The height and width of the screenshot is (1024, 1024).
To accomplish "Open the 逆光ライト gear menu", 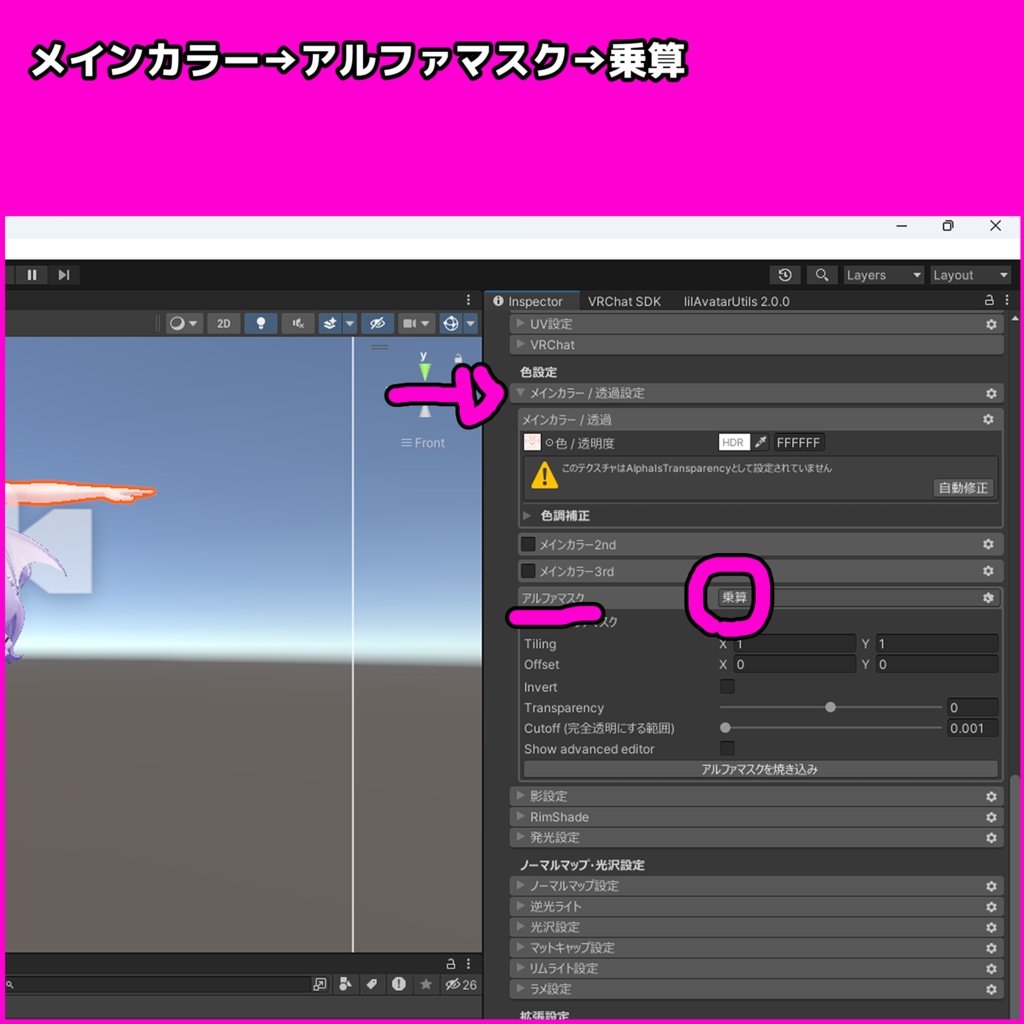I will pyautogui.click(x=991, y=906).
